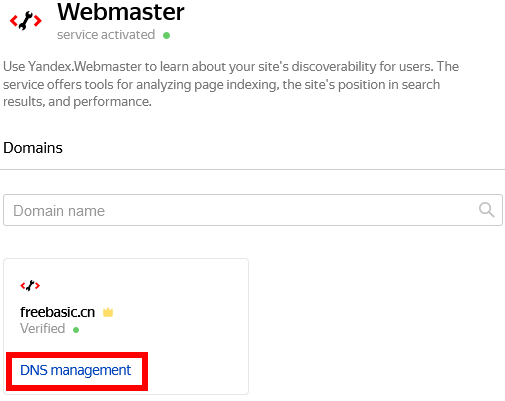505x401 pixels.
Task: Open the DNS management link
Action: (x=75, y=370)
